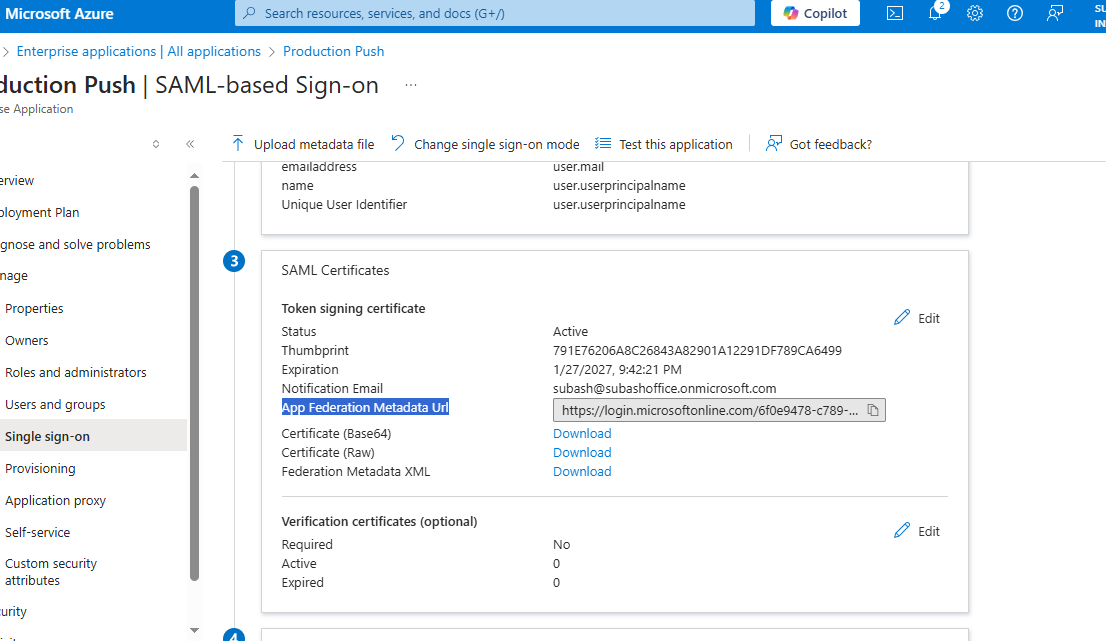Go to Microsoft Azure home
Image resolution: width=1106 pixels, height=641 pixels.
(x=59, y=13)
